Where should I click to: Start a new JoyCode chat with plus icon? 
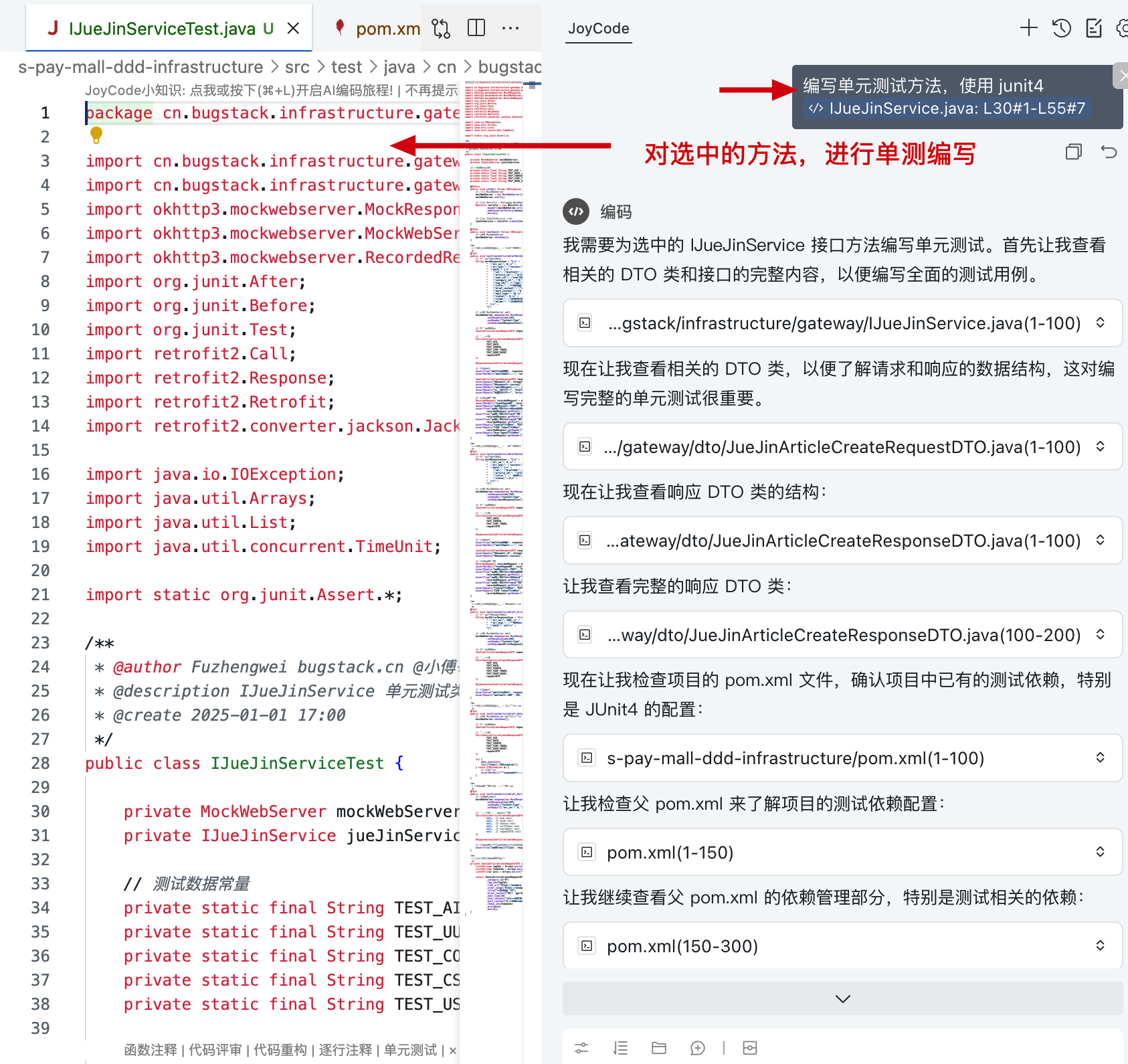(x=1028, y=28)
